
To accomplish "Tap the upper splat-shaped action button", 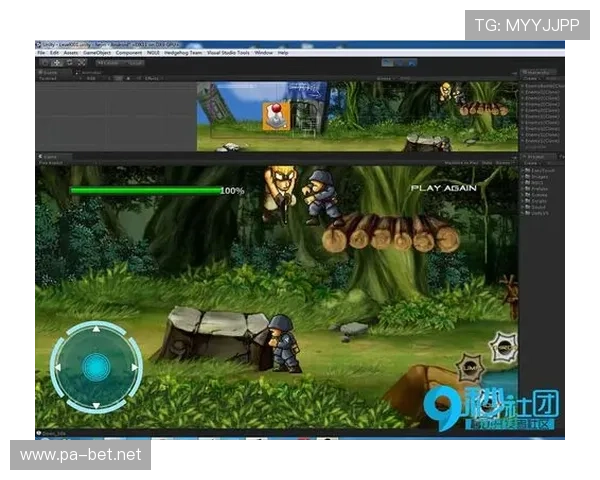I will point(504,348).
